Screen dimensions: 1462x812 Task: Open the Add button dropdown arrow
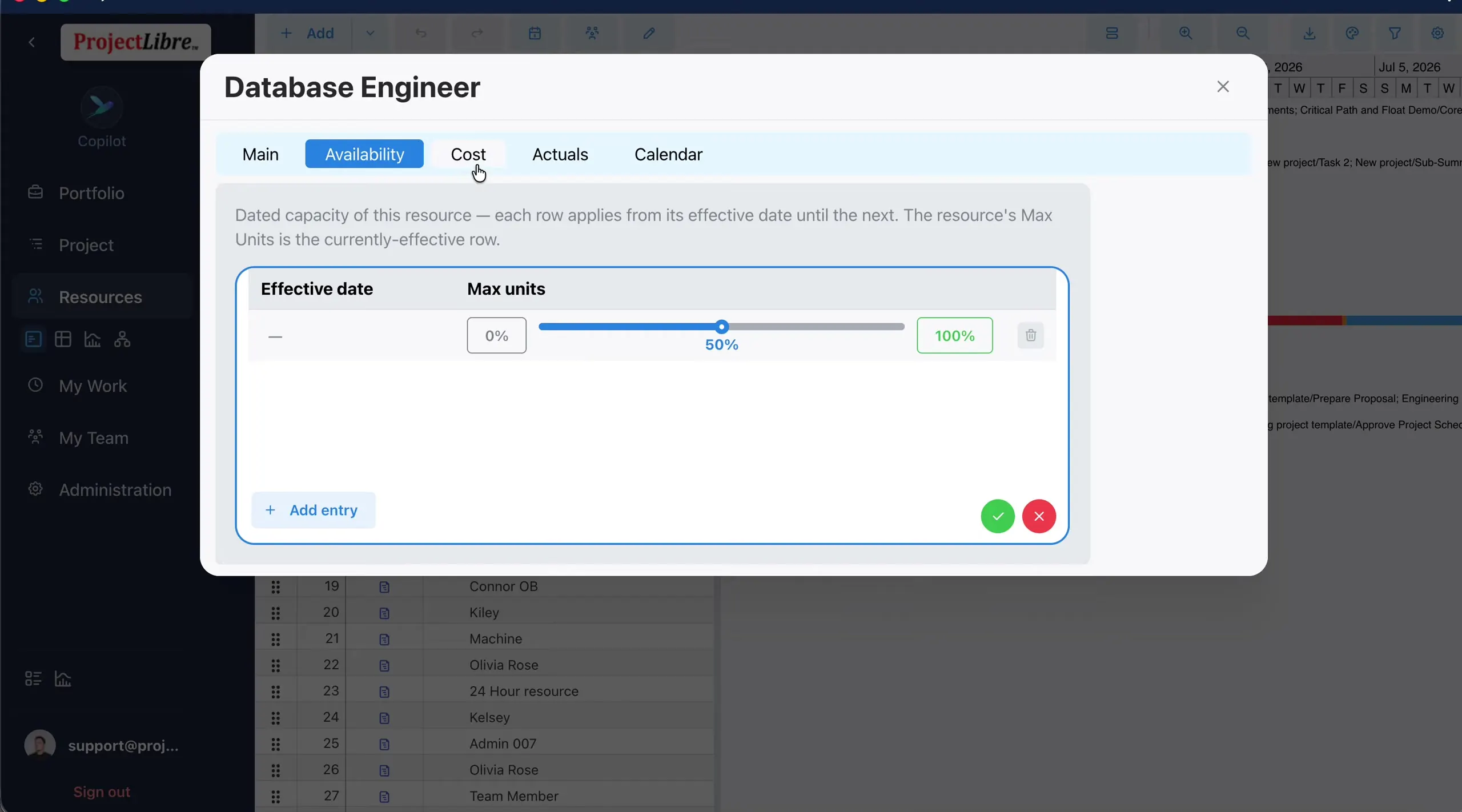tap(370, 33)
